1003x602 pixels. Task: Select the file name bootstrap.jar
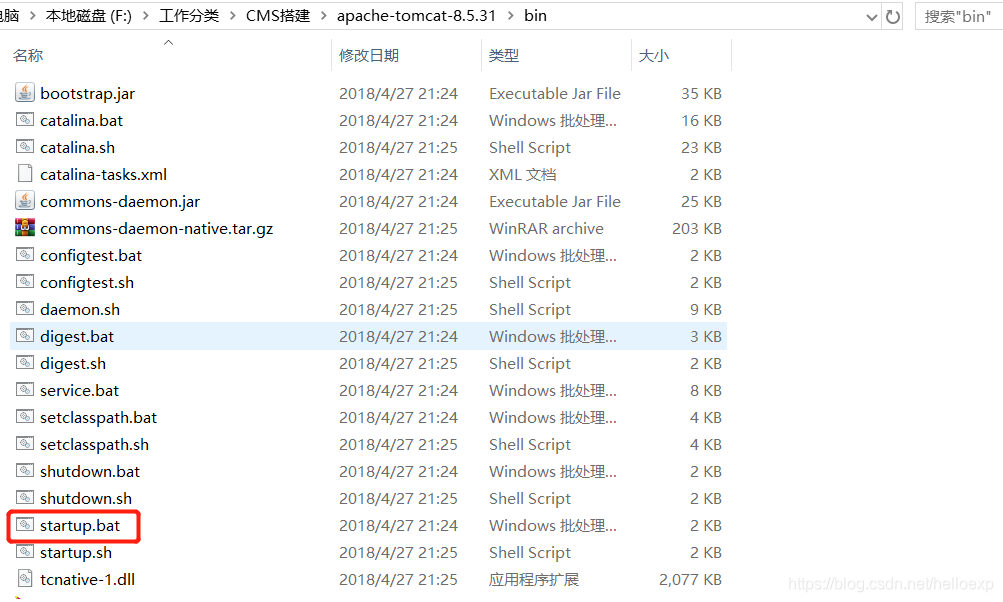88,93
